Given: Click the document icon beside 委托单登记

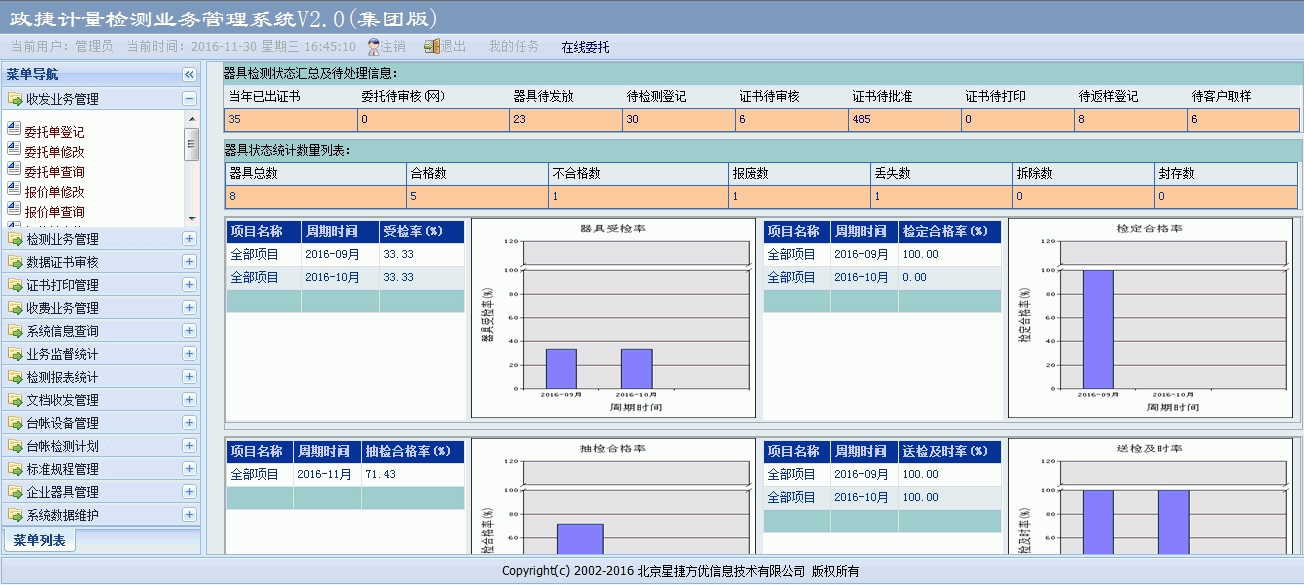Looking at the screenshot, I should (x=14, y=130).
